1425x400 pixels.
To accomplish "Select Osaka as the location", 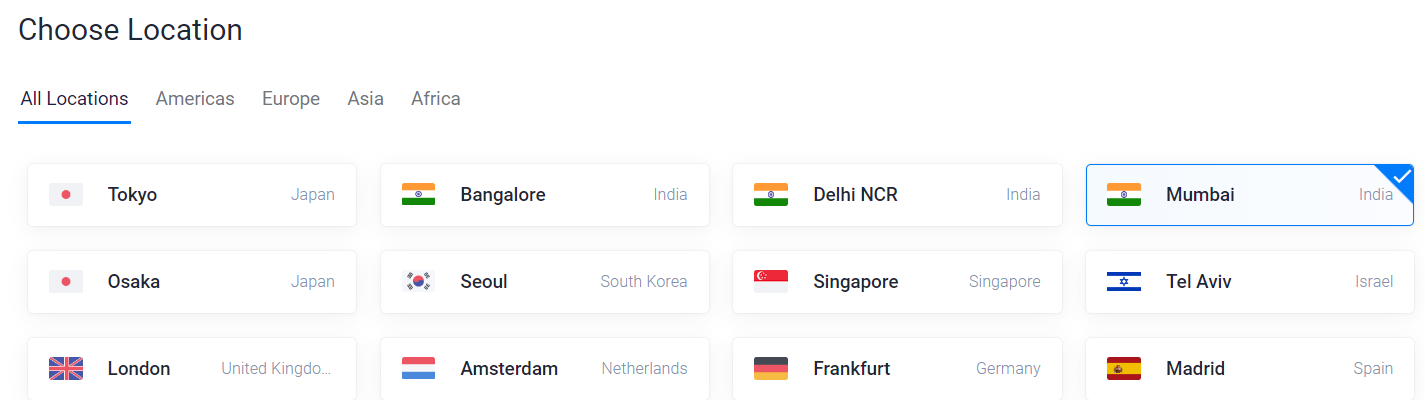I will pos(192,282).
